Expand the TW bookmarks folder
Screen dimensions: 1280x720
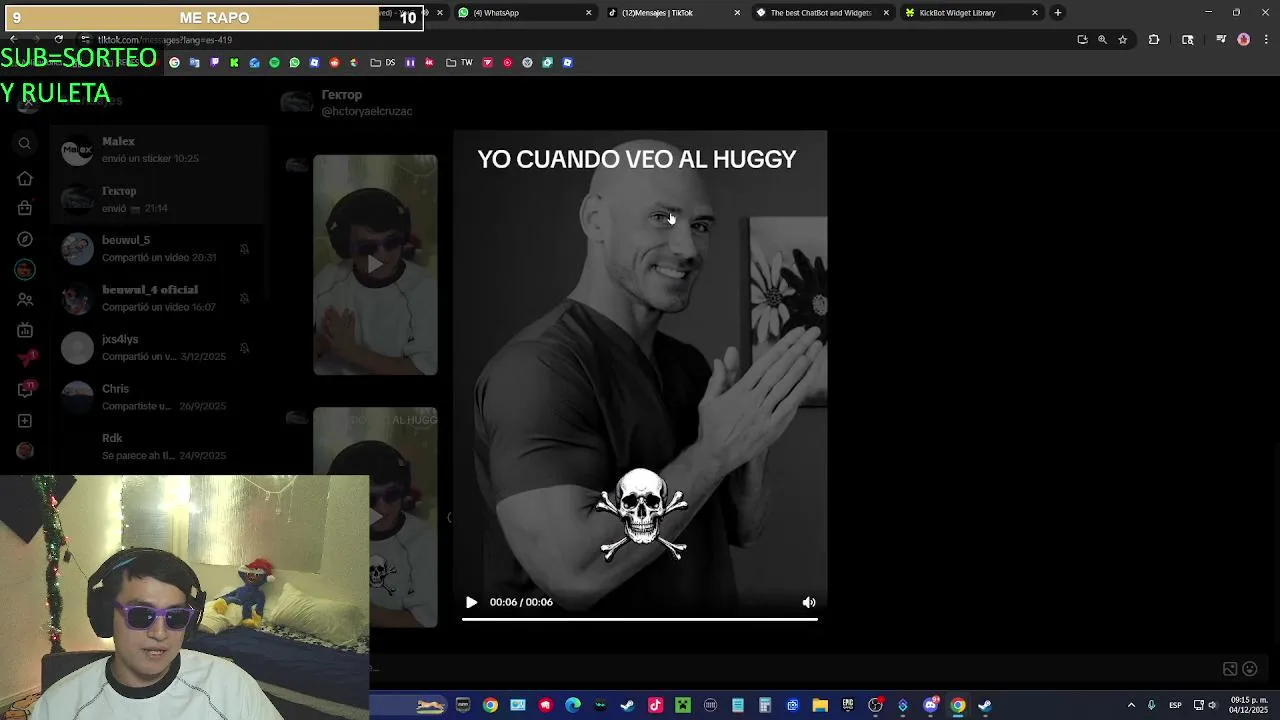(x=459, y=62)
